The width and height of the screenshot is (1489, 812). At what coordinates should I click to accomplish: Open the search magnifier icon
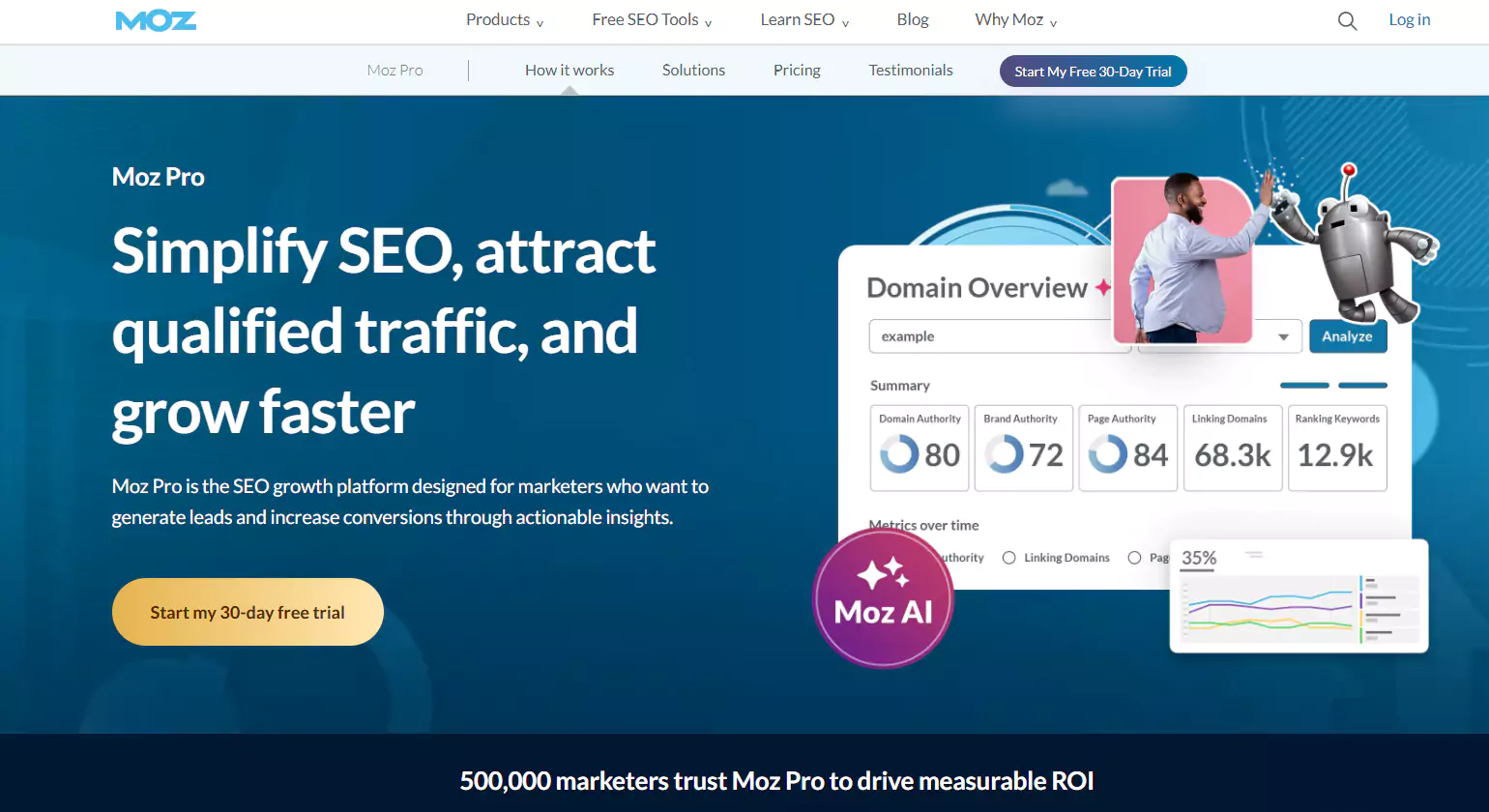[1347, 20]
